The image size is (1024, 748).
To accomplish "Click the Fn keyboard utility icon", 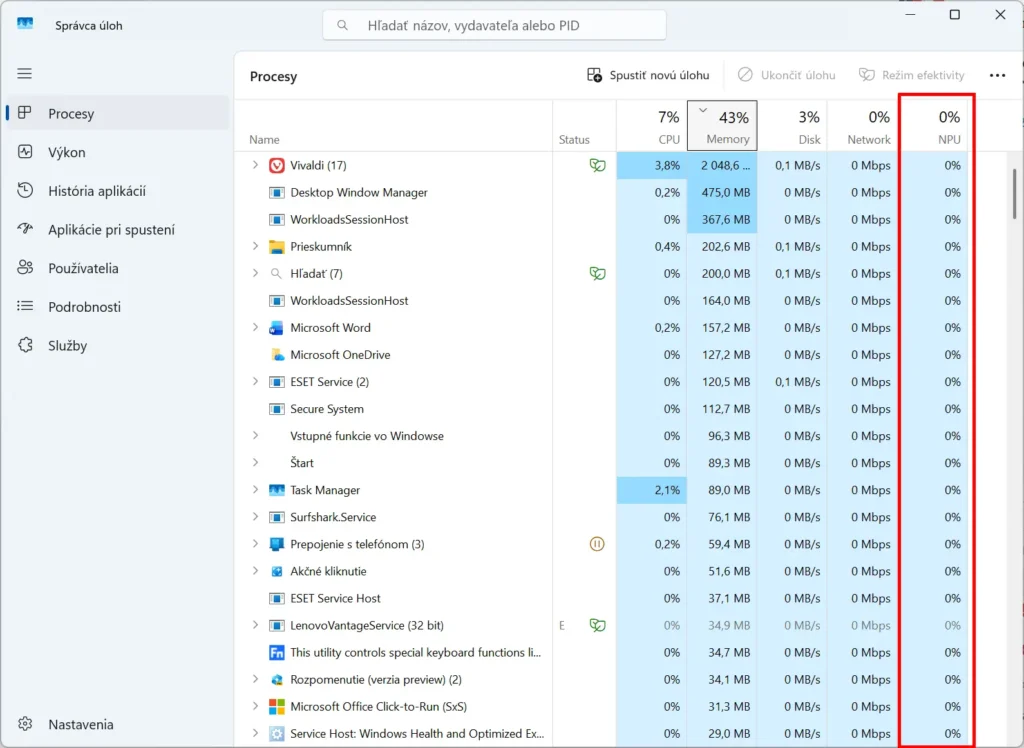I will click(277, 653).
